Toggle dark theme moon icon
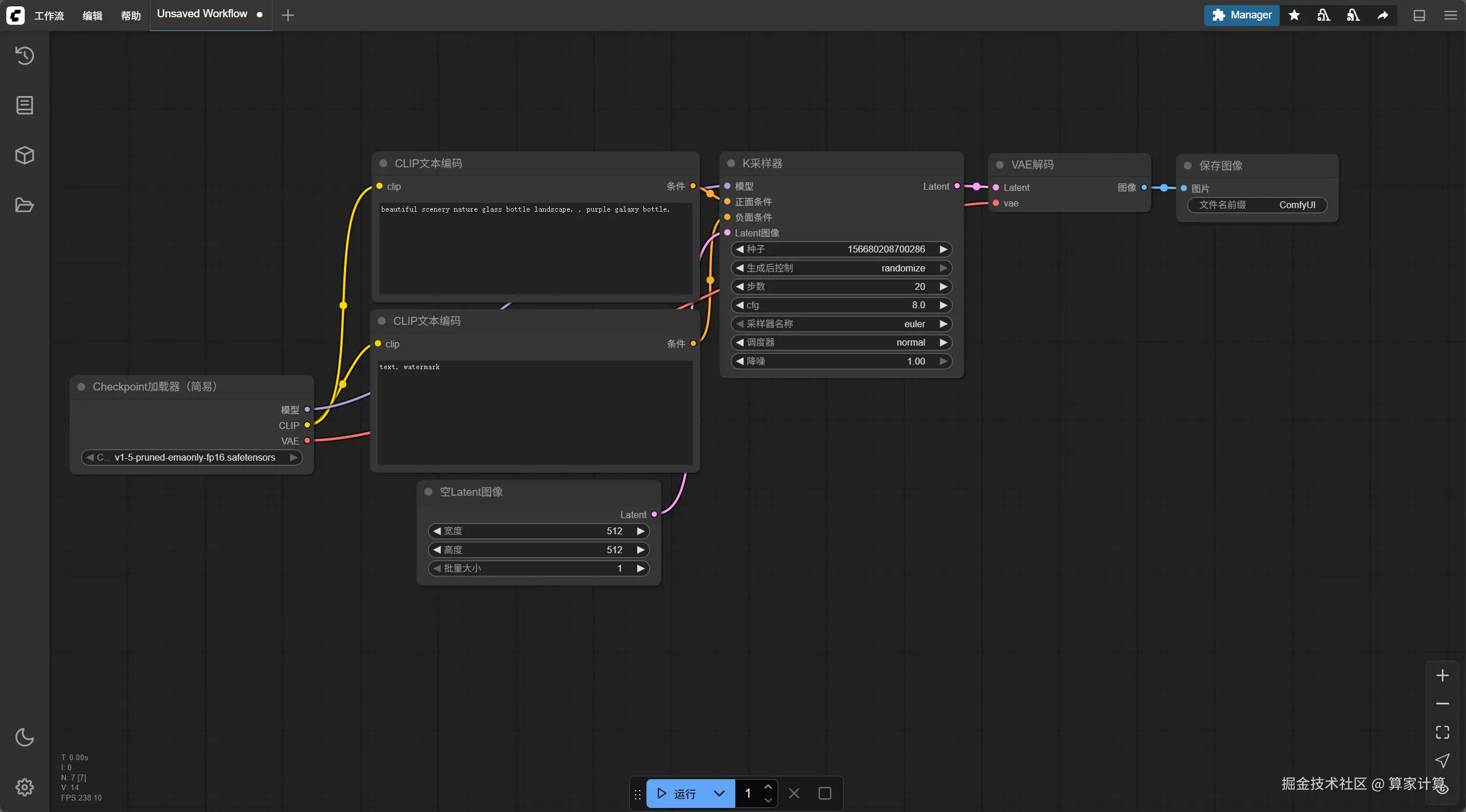1466x812 pixels. pyautogui.click(x=24, y=737)
